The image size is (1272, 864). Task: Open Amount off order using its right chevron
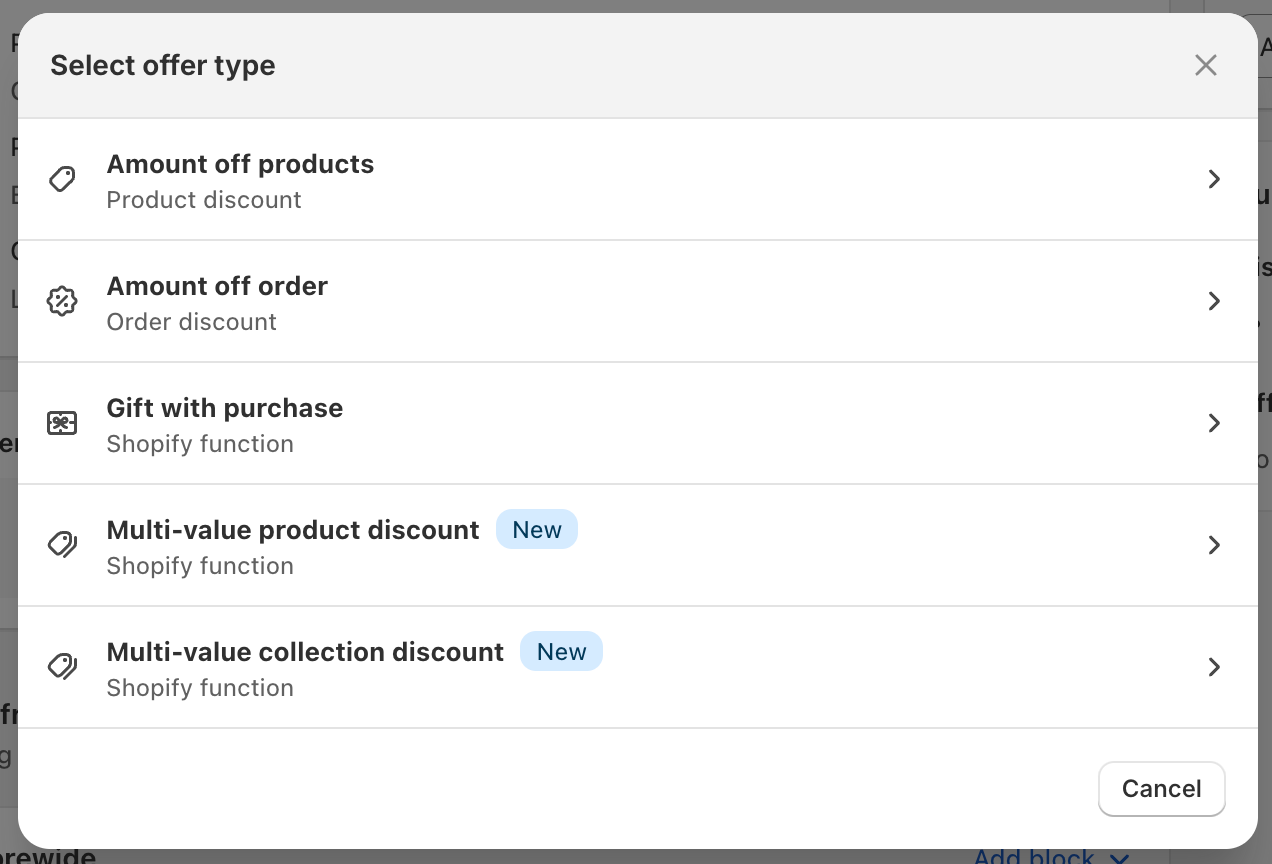click(x=1214, y=301)
